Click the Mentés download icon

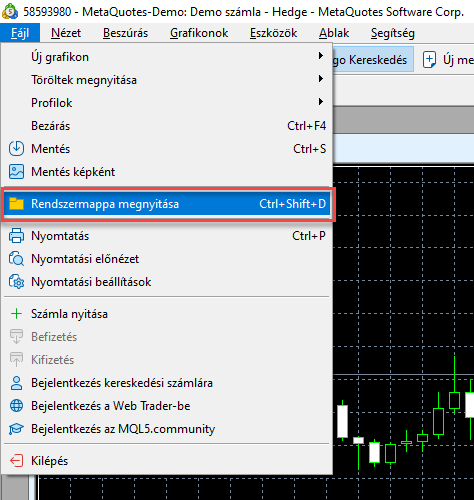[16, 149]
